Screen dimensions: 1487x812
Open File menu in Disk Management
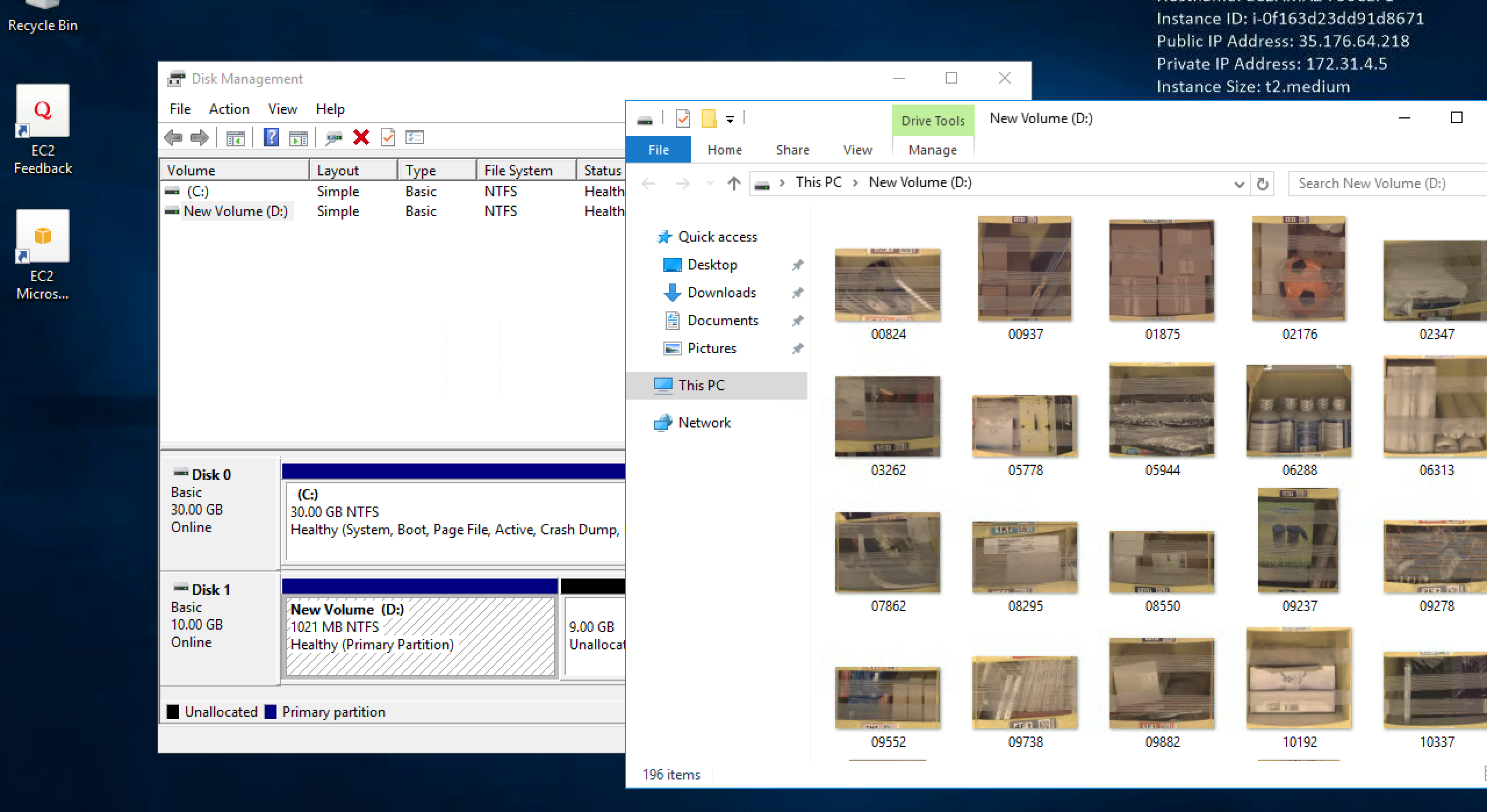[180, 109]
